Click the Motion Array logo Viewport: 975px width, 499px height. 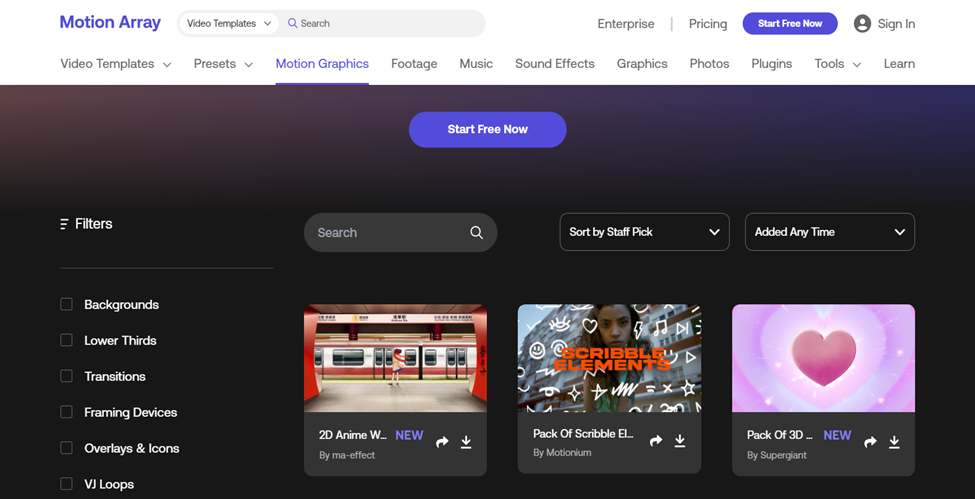[110, 22]
